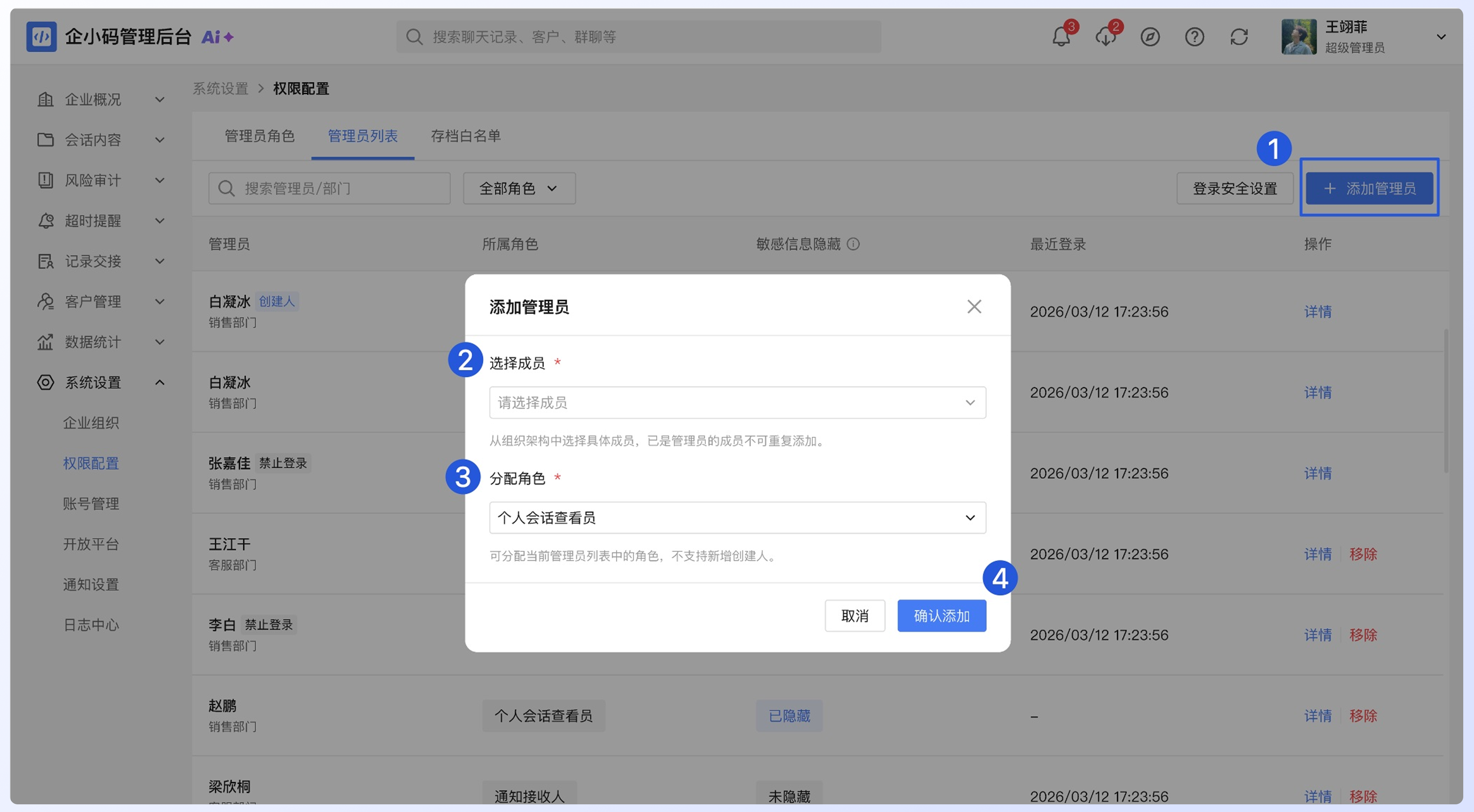The image size is (1474, 812).
Task: Expand the 记录交接 menu chevron
Action: (x=160, y=261)
